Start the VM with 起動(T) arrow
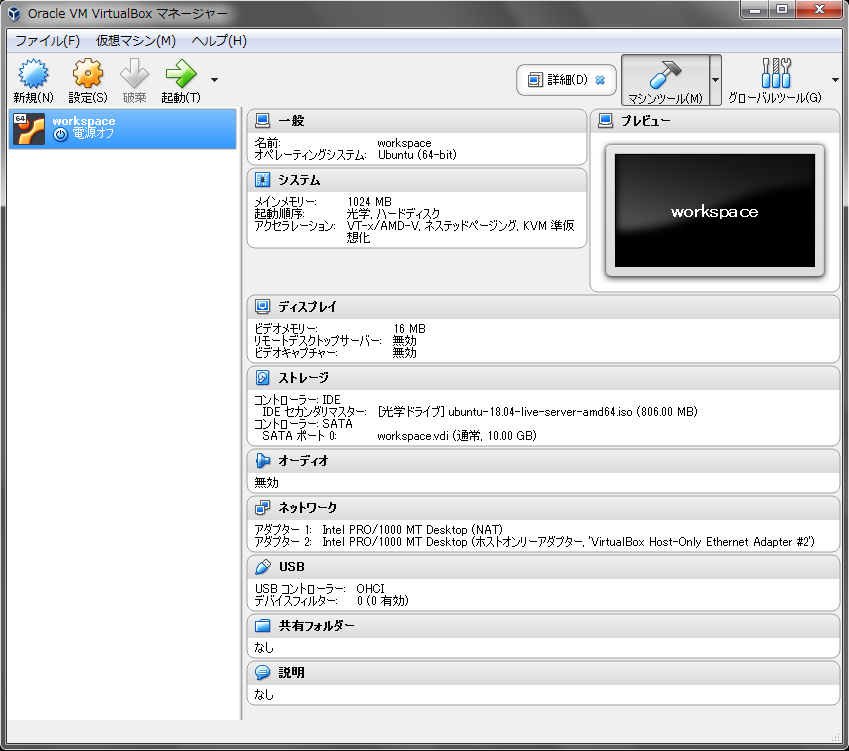Screen dimensions: 849x751 click(x=181, y=74)
